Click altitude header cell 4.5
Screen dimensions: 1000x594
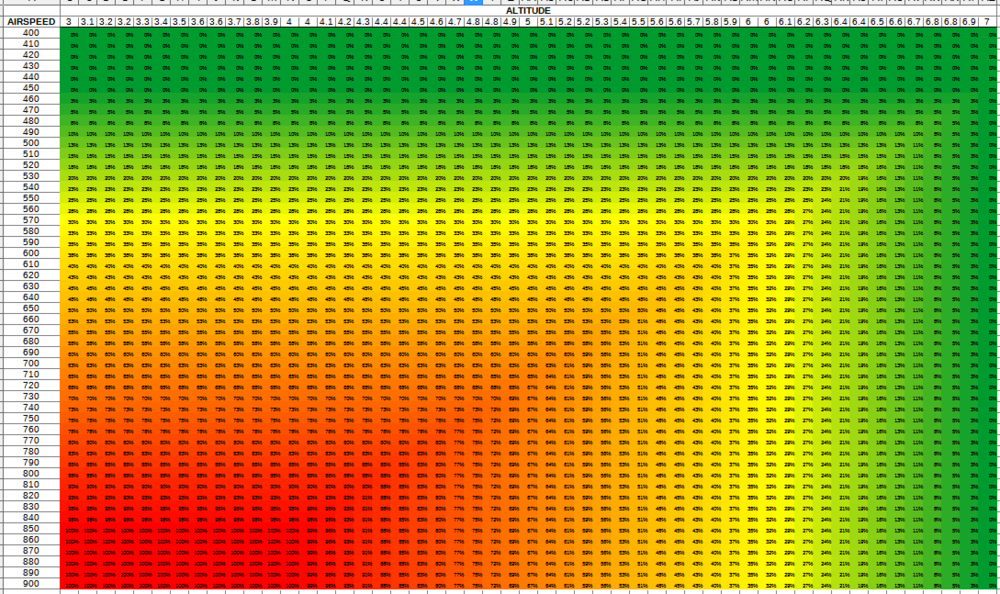pos(418,22)
